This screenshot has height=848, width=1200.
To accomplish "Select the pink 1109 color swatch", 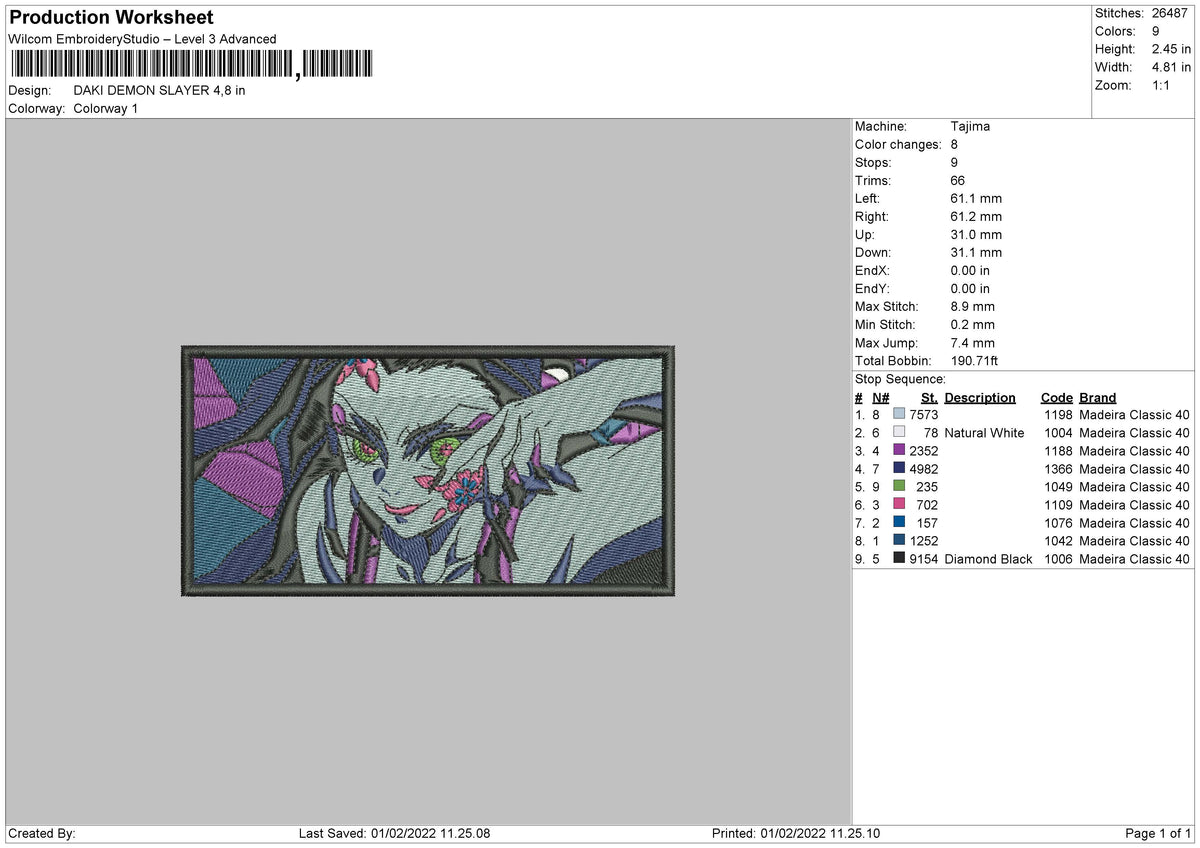I will 899,505.
